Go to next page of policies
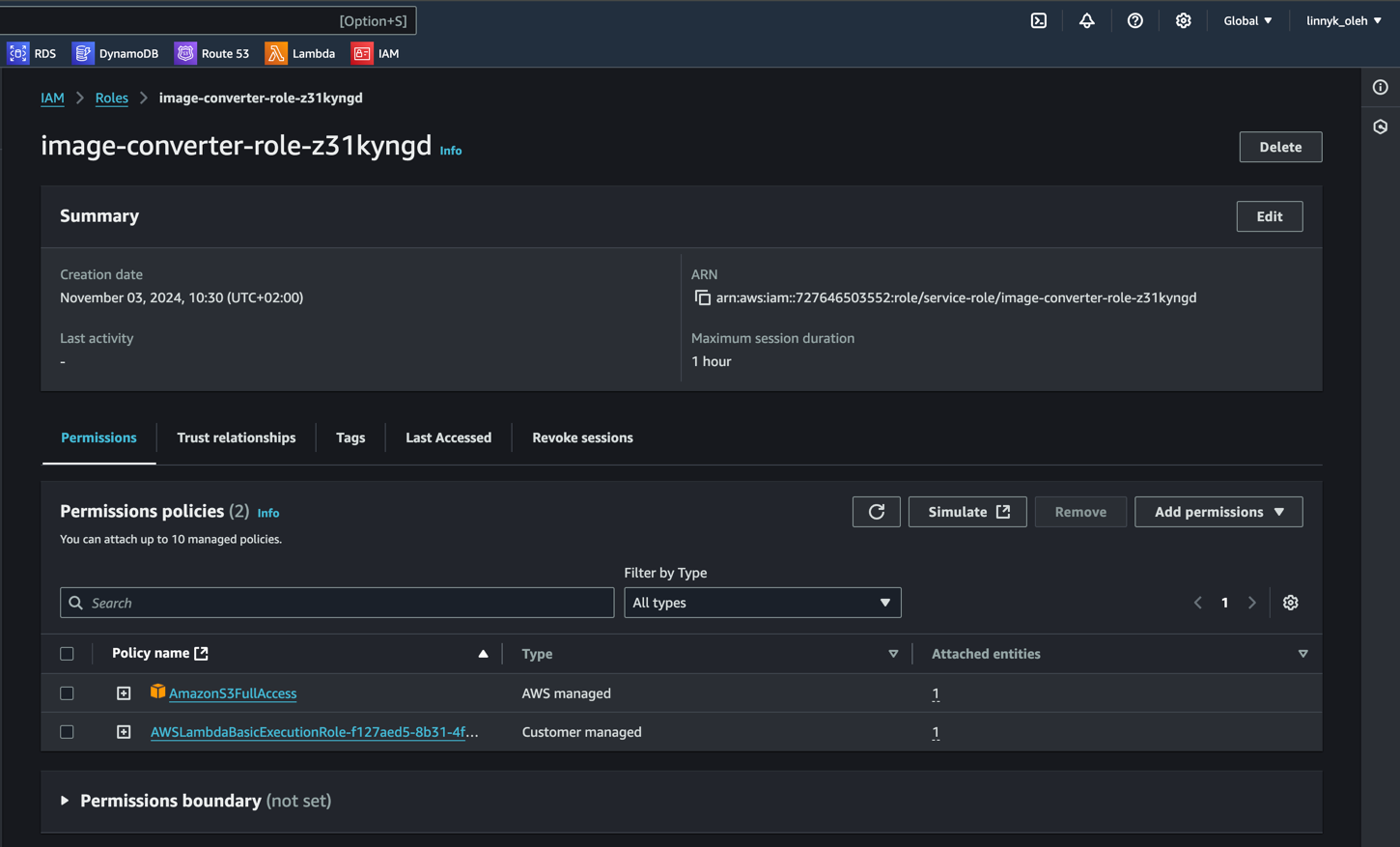Screen dimensions: 1400x847 pyautogui.click(x=1252, y=603)
